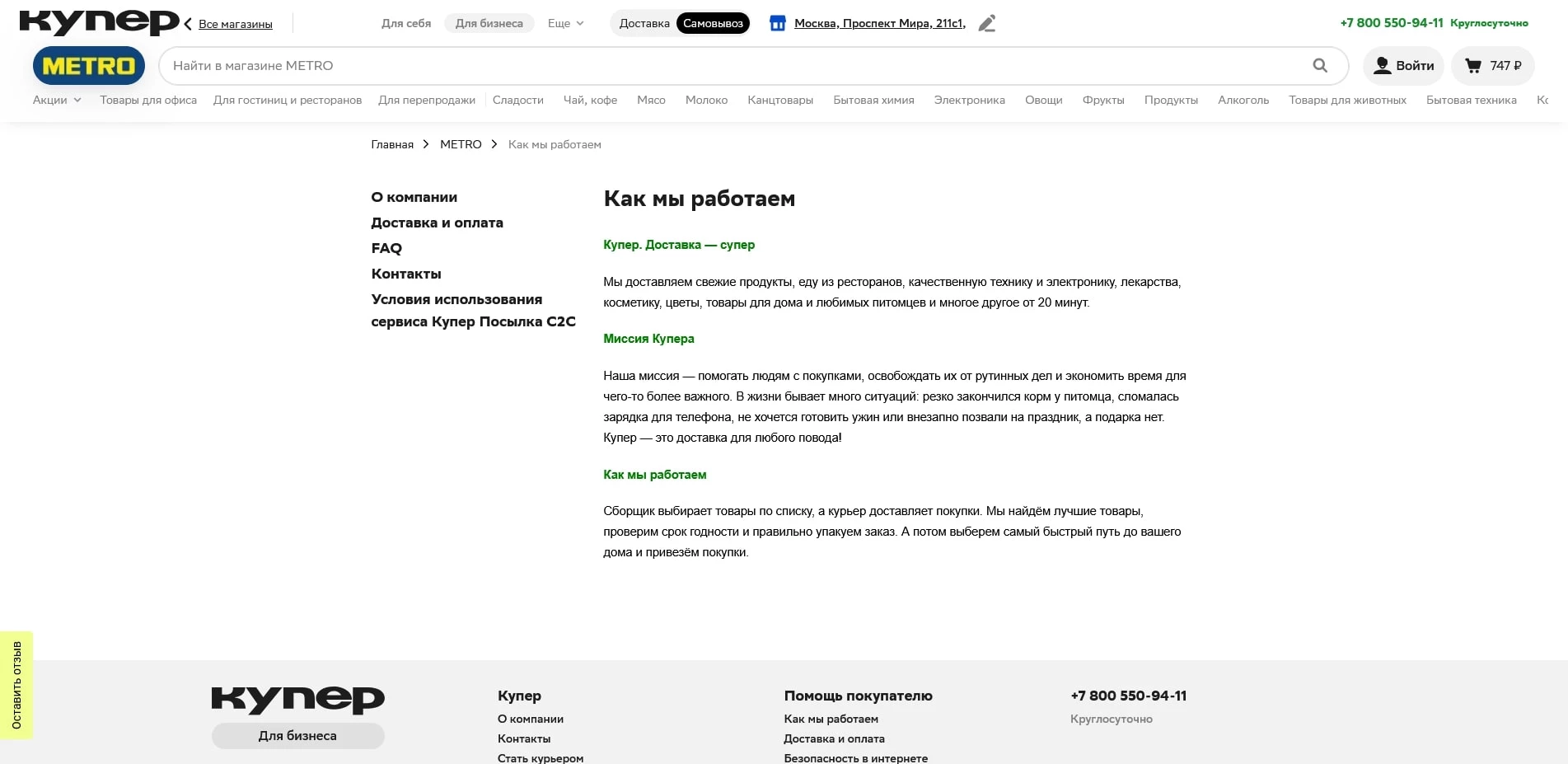The height and width of the screenshot is (764, 1568).
Task: Click the Найти в магазине METRO search field
Action: pos(733,66)
